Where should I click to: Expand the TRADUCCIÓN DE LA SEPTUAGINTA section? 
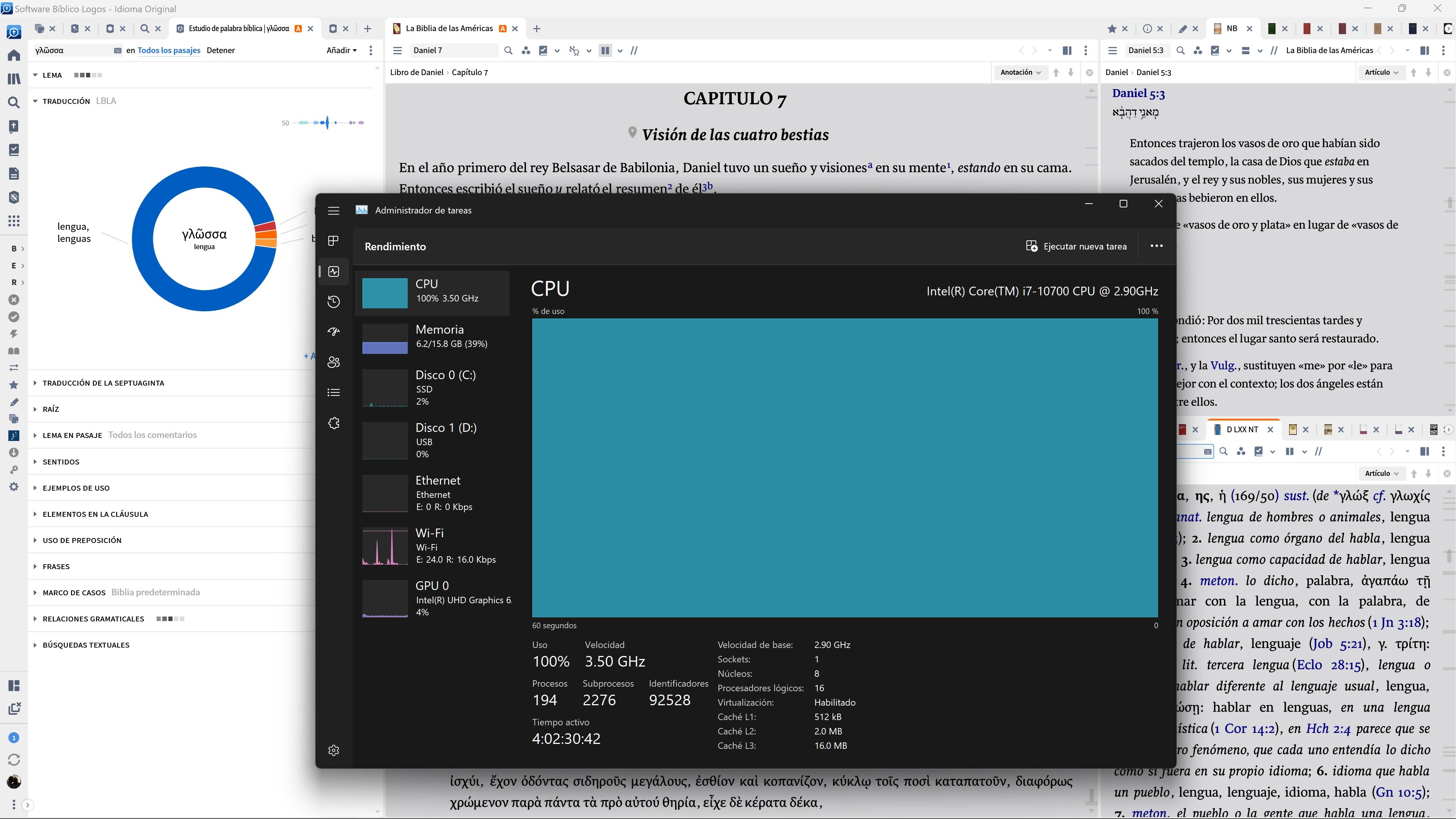pyautogui.click(x=103, y=383)
